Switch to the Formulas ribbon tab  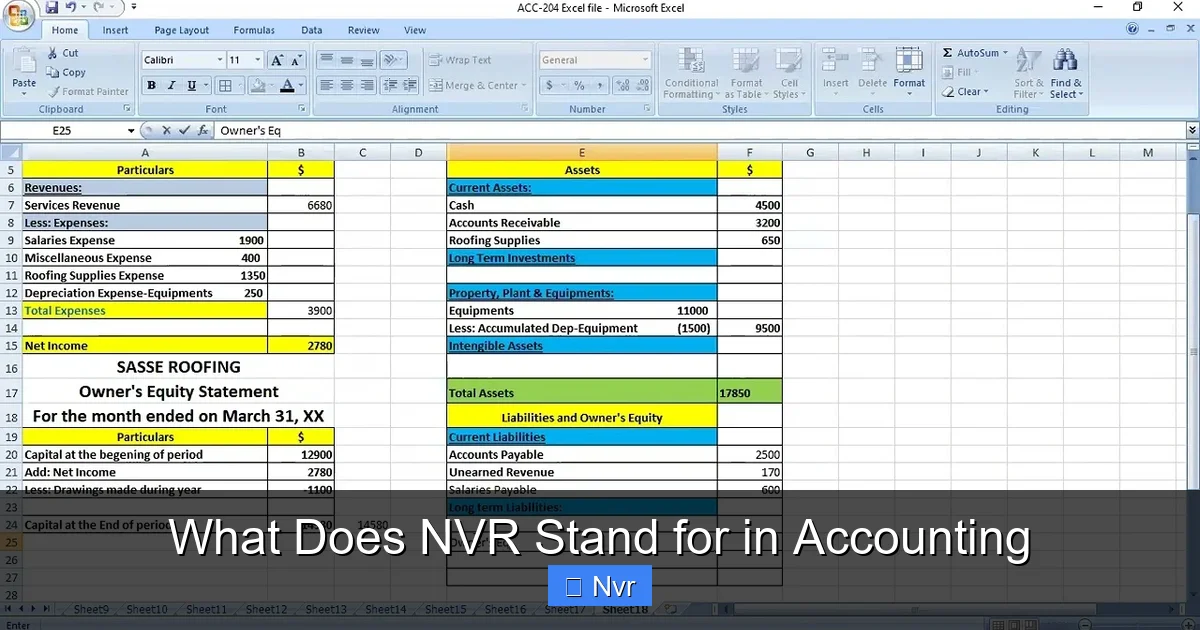(254, 30)
